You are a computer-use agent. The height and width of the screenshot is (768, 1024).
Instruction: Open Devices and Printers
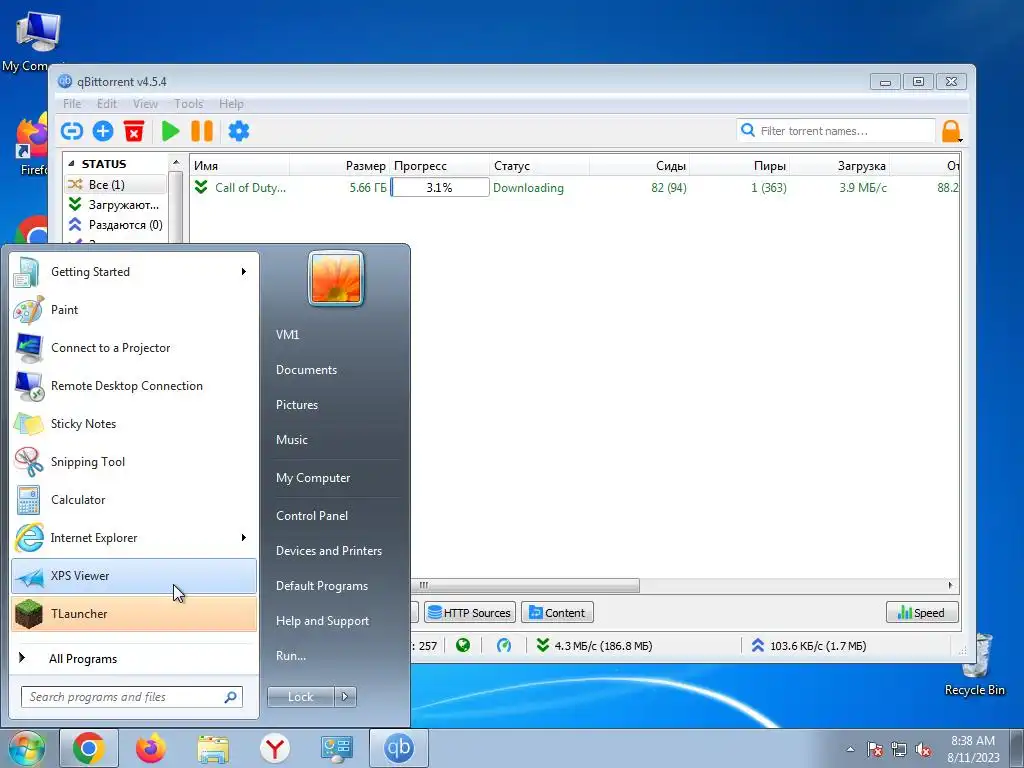point(328,551)
